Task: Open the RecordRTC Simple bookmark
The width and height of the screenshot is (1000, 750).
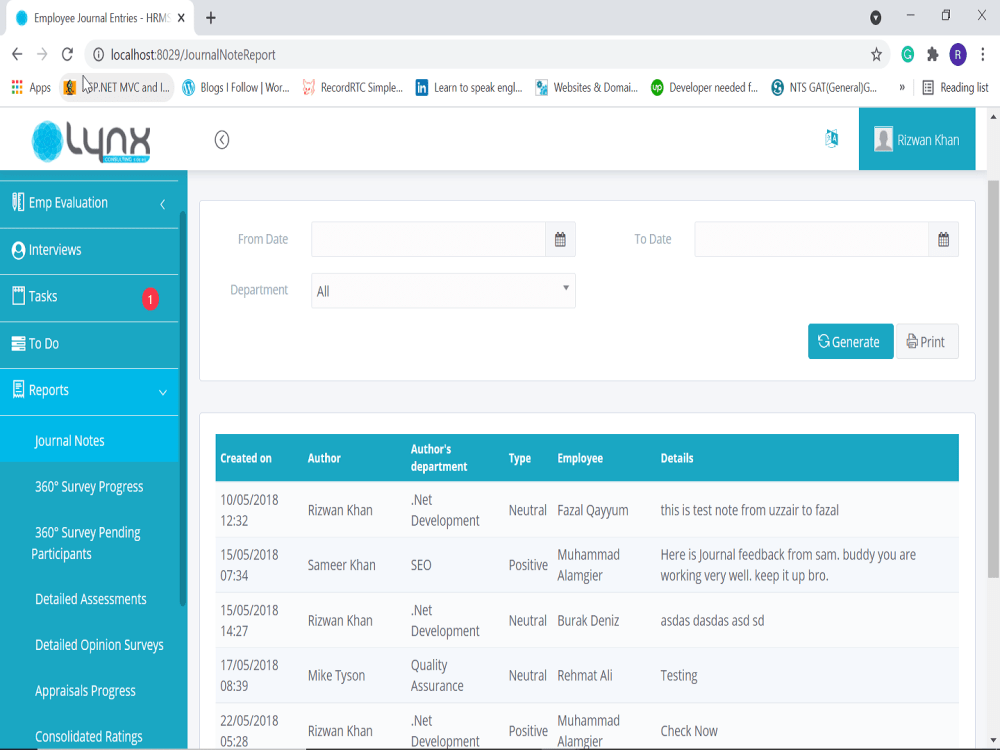Action: [353, 87]
